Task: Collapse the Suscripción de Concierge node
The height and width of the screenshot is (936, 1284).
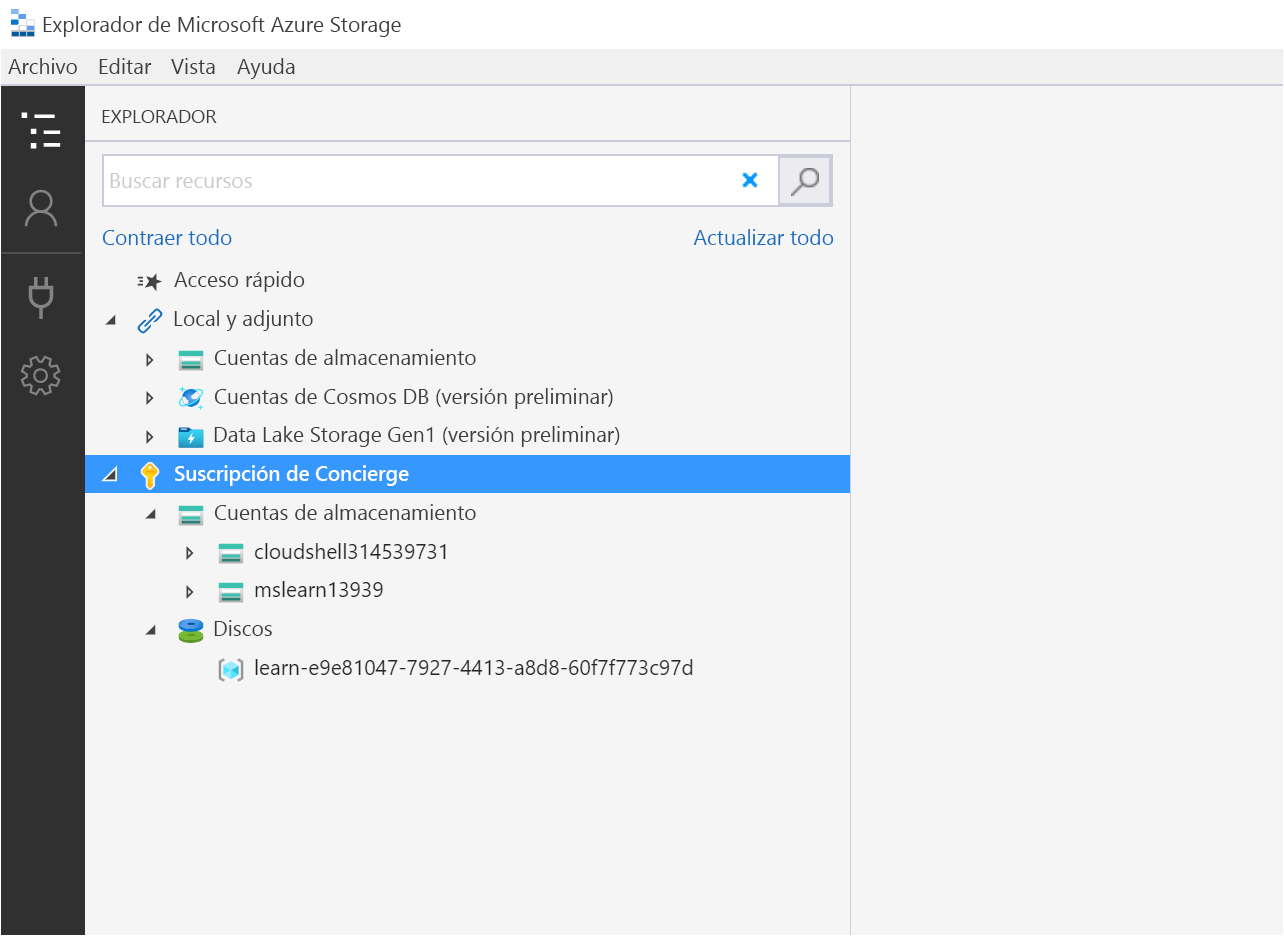Action: point(110,475)
